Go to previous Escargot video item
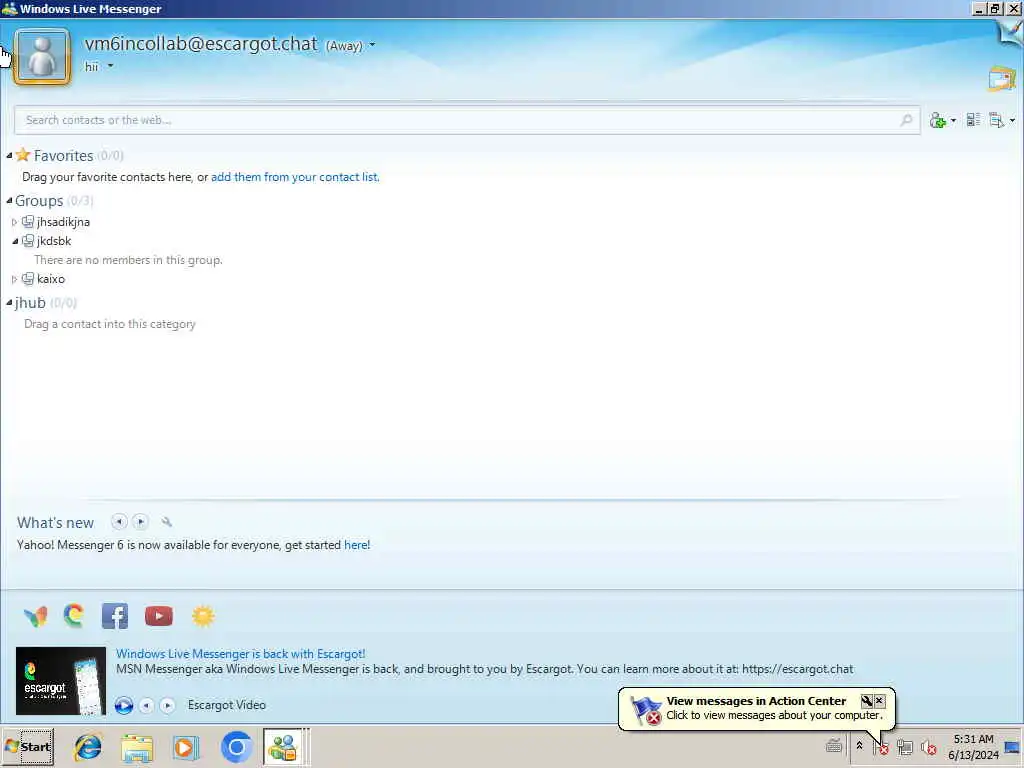1024x768 pixels. click(146, 705)
